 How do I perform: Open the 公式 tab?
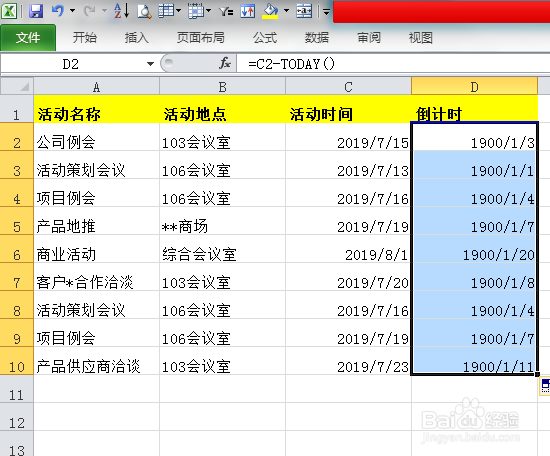(x=265, y=38)
